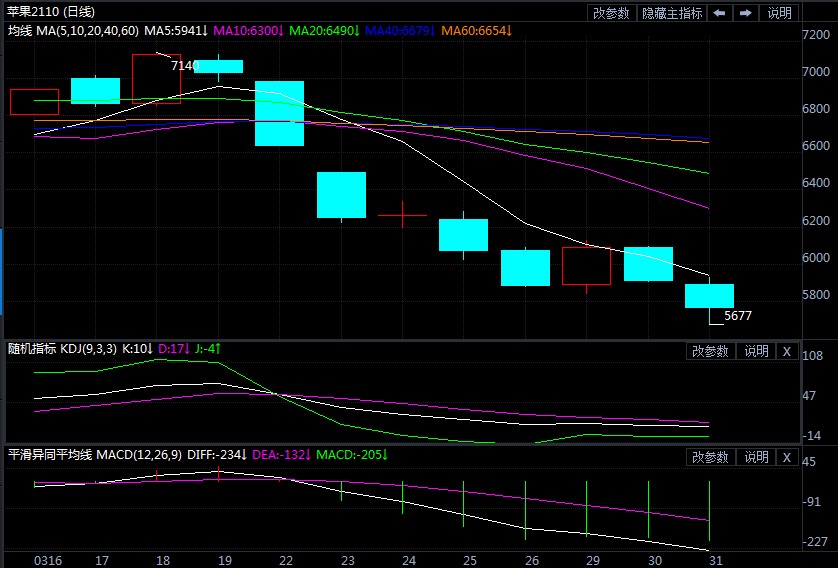
Task: Click the 平滑异同平均线 MACD(12,26,9) label
Action: 95,455
